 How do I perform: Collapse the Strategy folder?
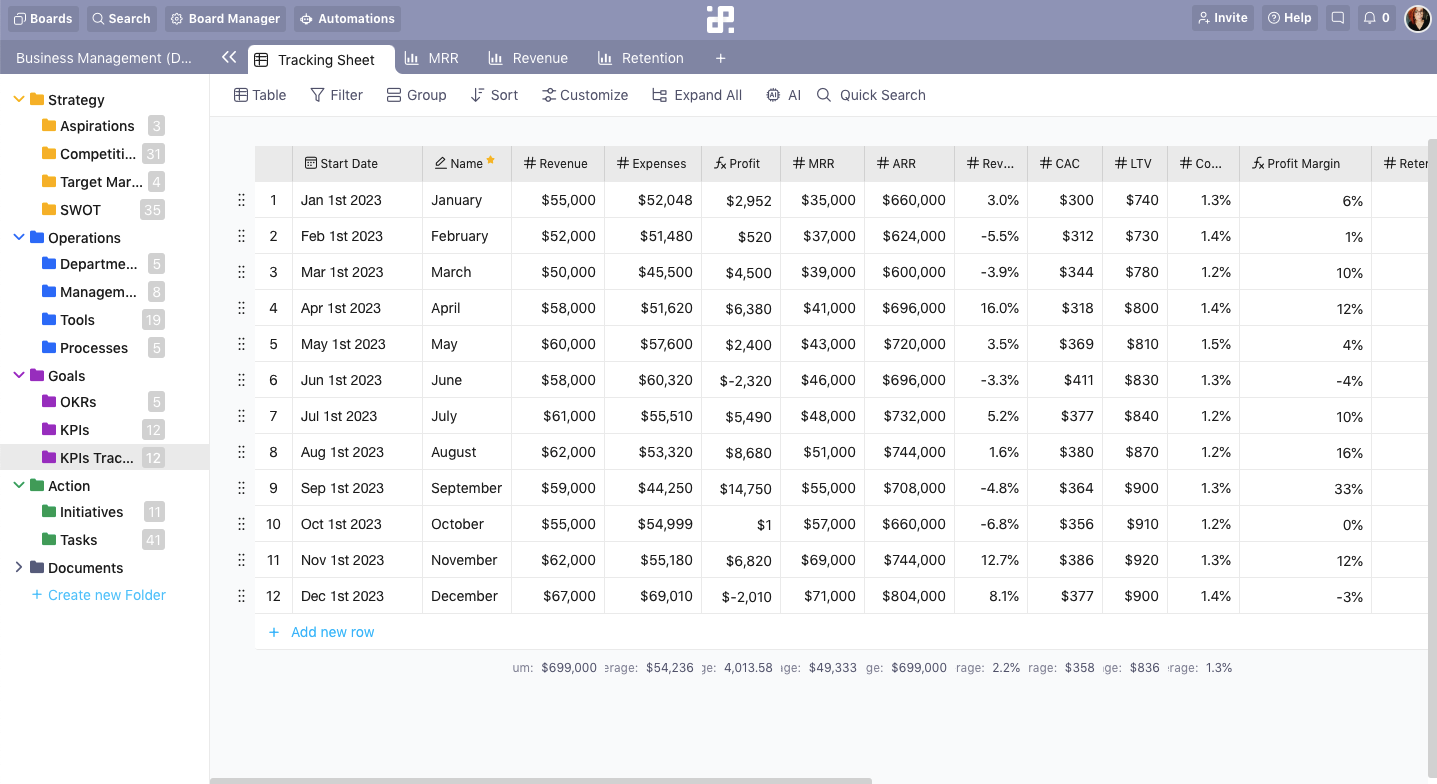pyautogui.click(x=18, y=99)
